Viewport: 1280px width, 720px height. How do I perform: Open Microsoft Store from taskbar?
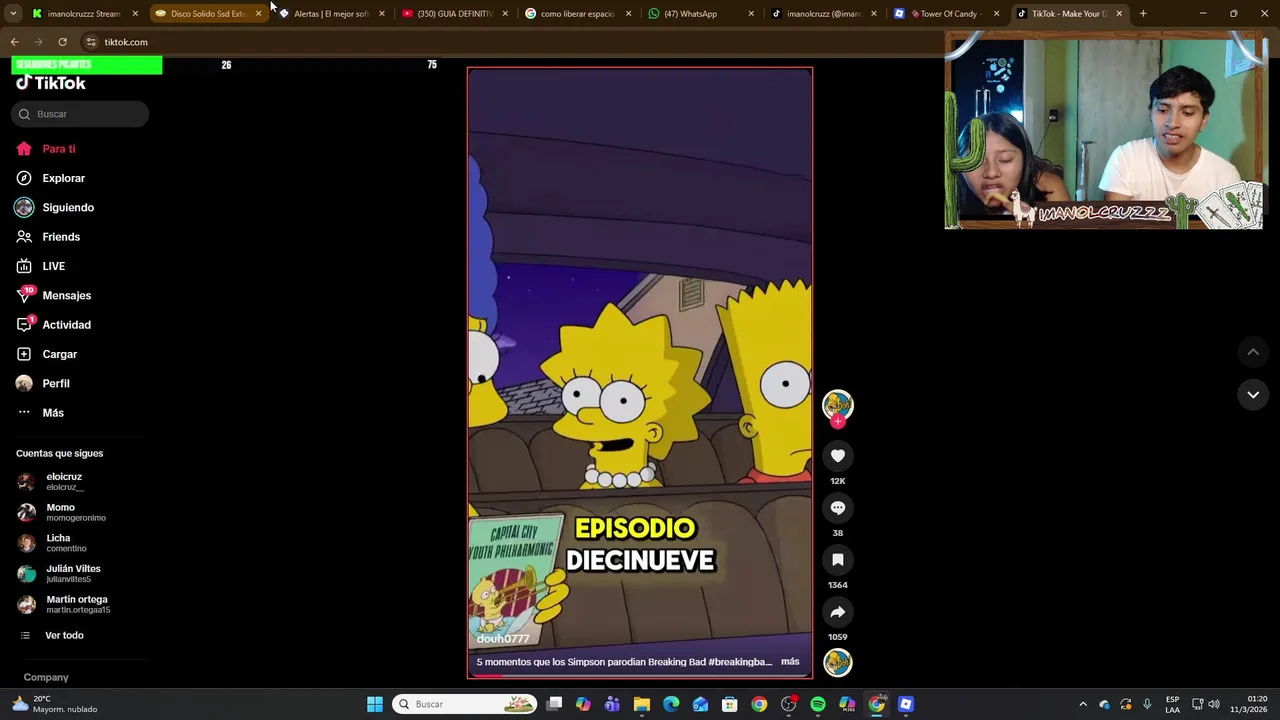pos(730,704)
